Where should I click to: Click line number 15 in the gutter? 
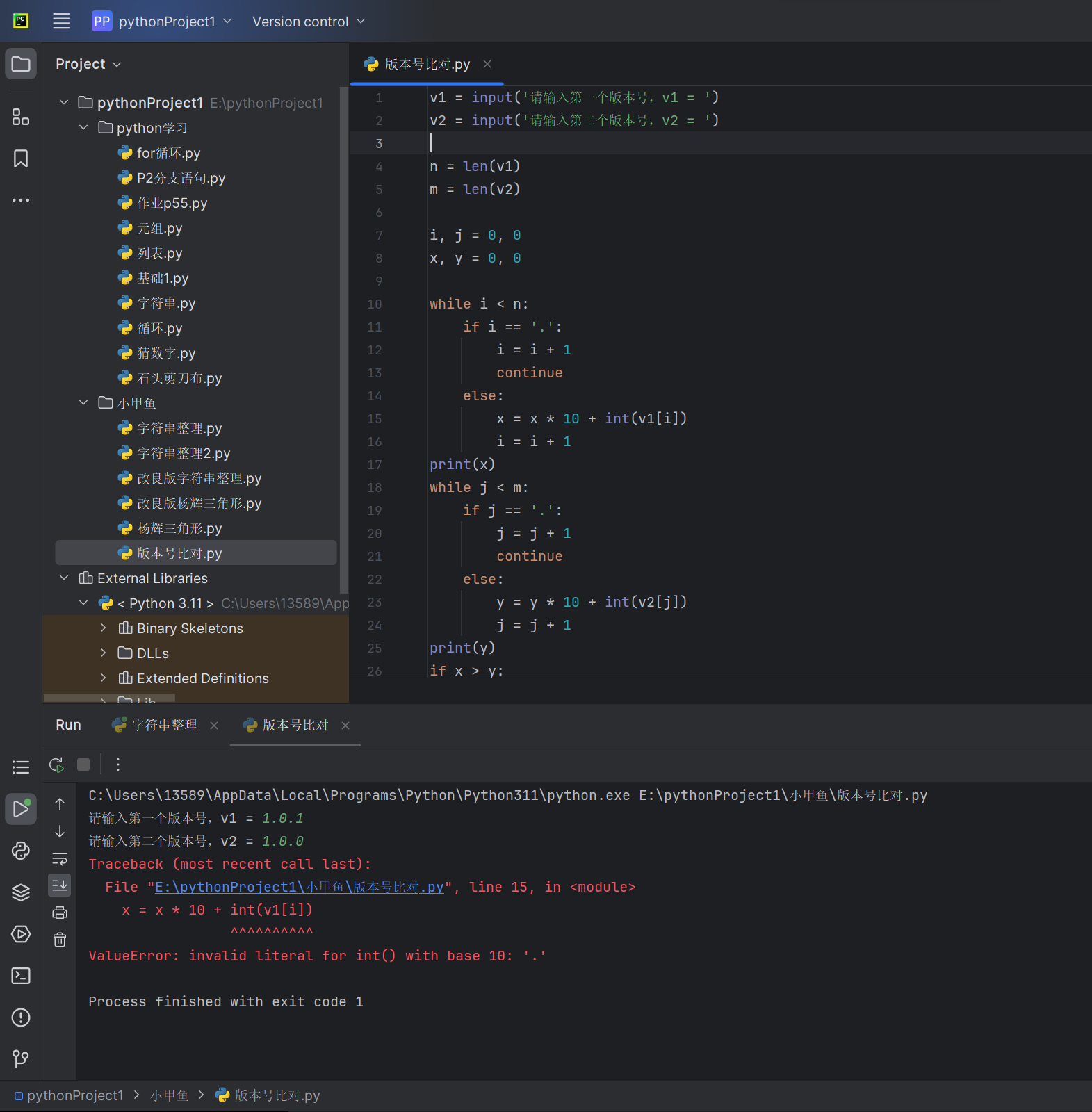375,418
